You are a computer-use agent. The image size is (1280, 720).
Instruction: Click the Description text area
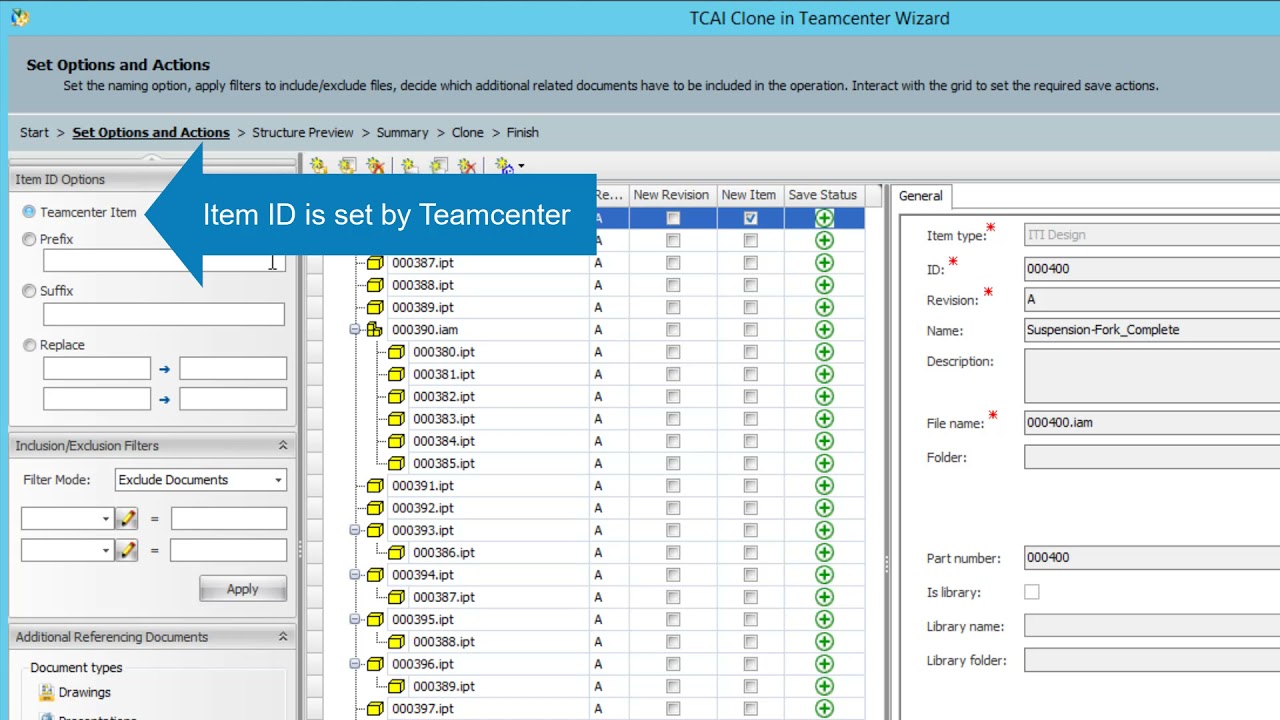click(1152, 376)
